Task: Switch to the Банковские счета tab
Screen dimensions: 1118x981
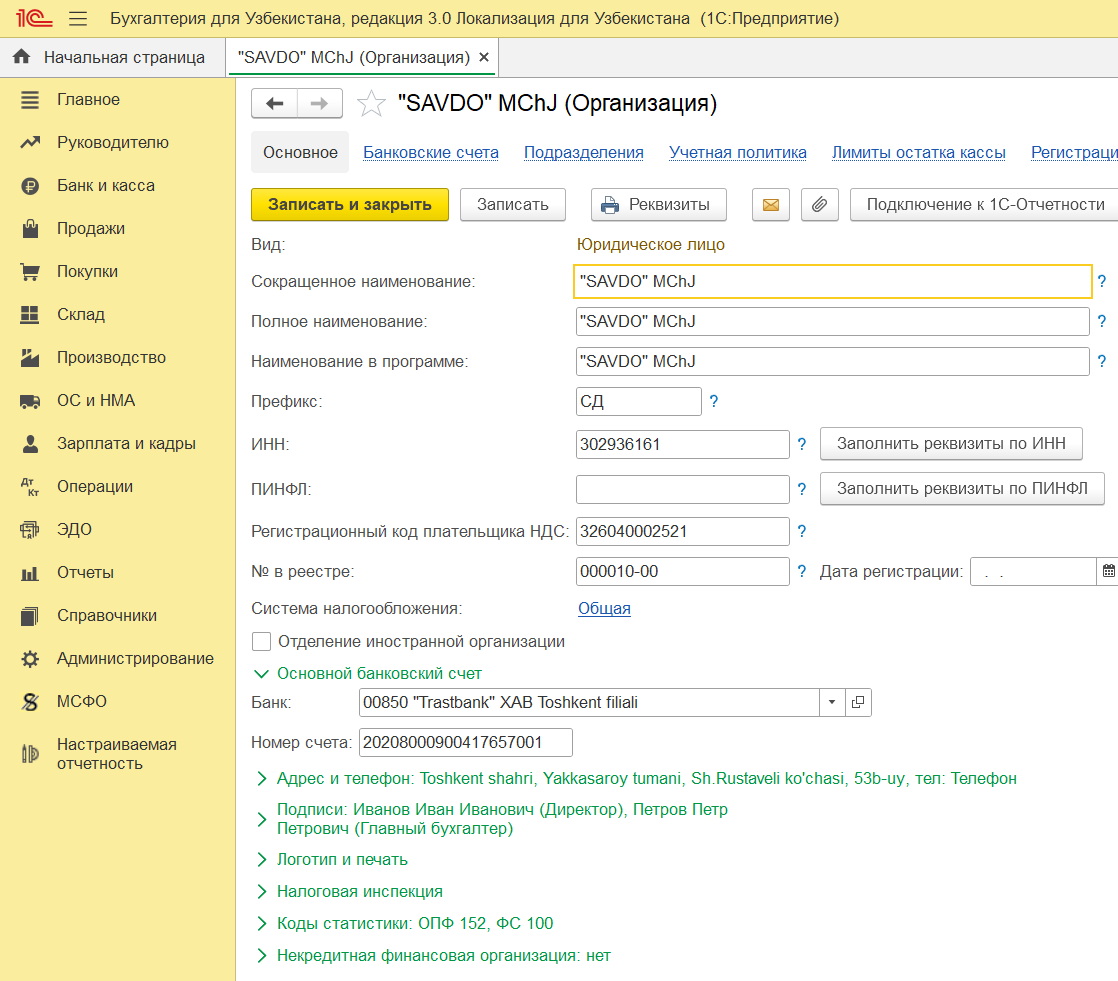Action: 431,153
